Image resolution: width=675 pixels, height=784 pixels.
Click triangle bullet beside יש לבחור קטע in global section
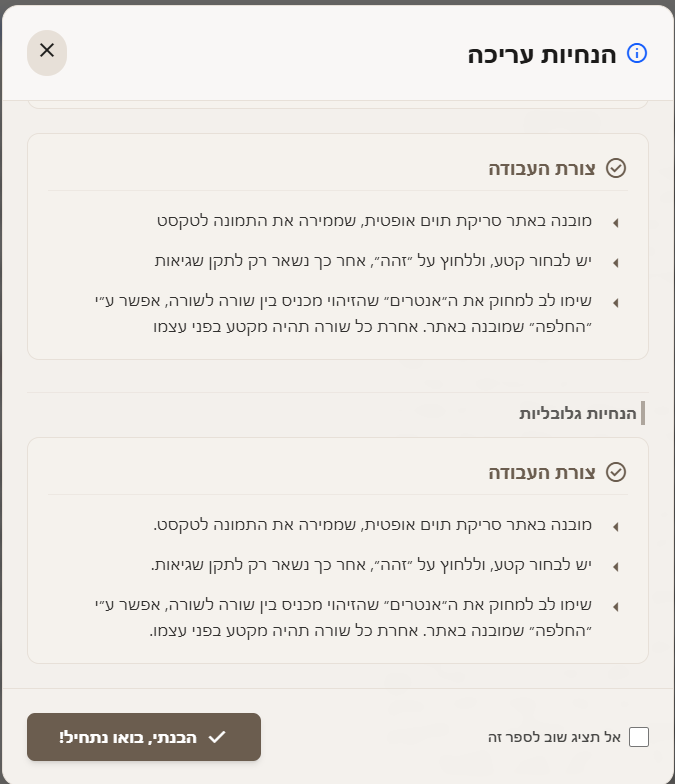pos(615,567)
